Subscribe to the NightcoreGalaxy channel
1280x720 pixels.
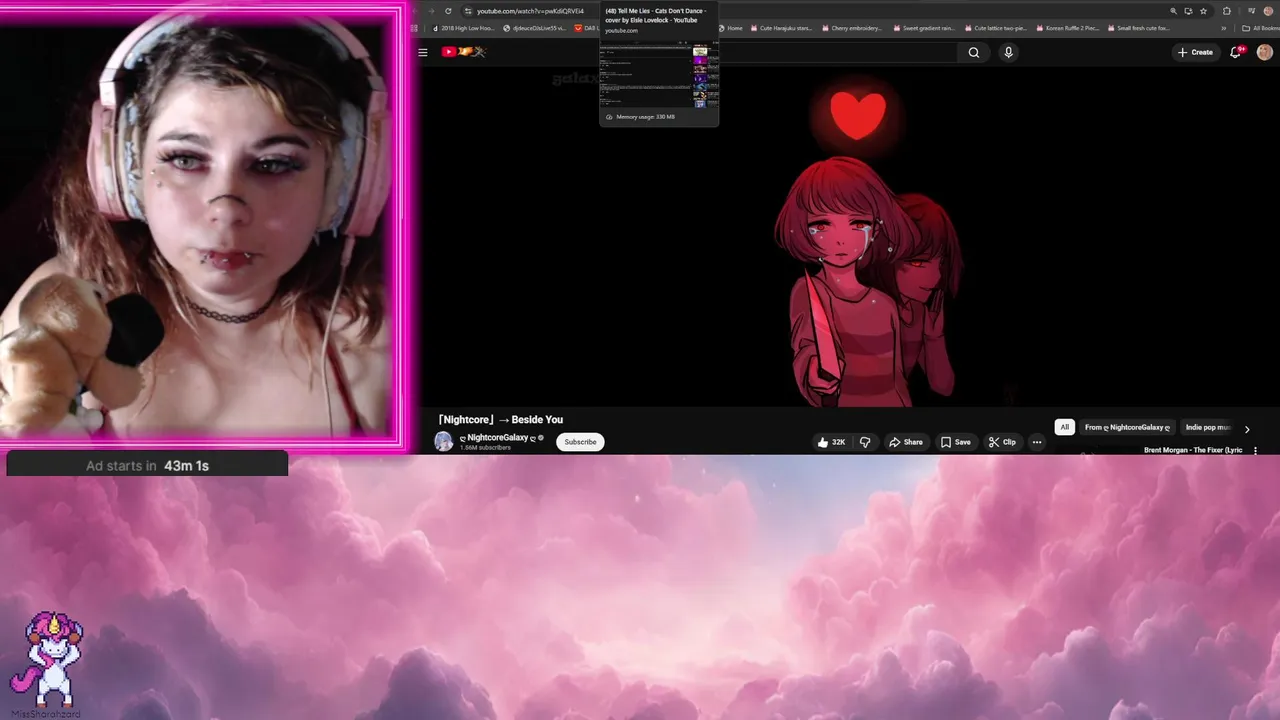[580, 442]
